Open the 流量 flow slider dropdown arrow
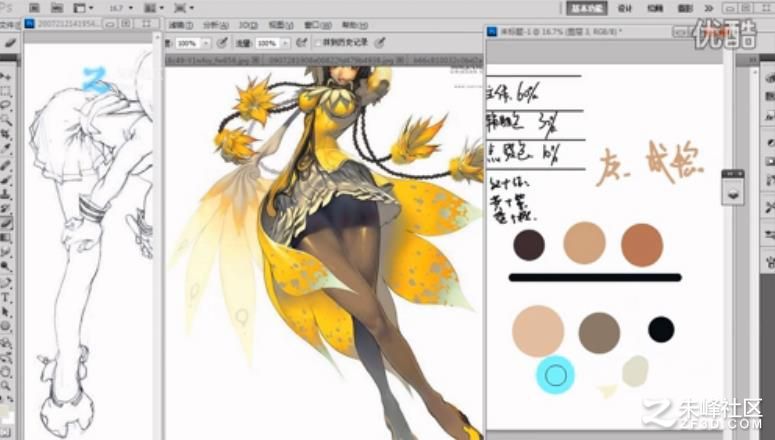This screenshot has height=440, width=775. [285, 44]
